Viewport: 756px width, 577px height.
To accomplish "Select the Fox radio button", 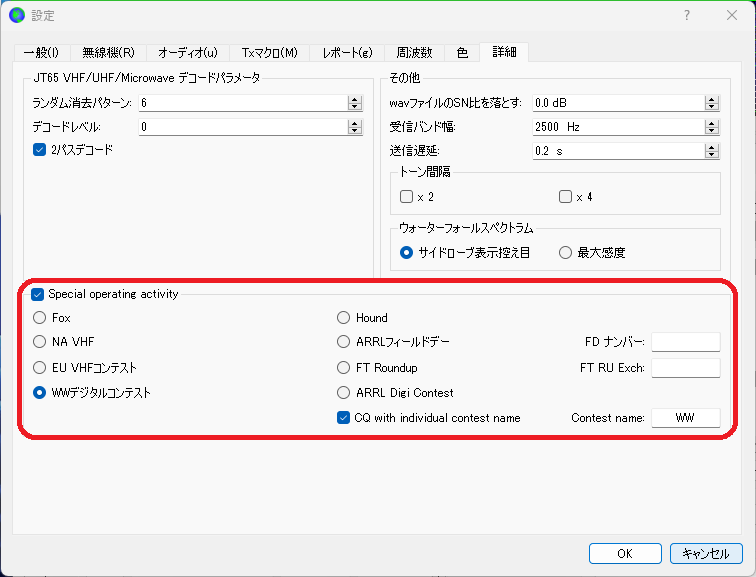I will [x=40, y=318].
